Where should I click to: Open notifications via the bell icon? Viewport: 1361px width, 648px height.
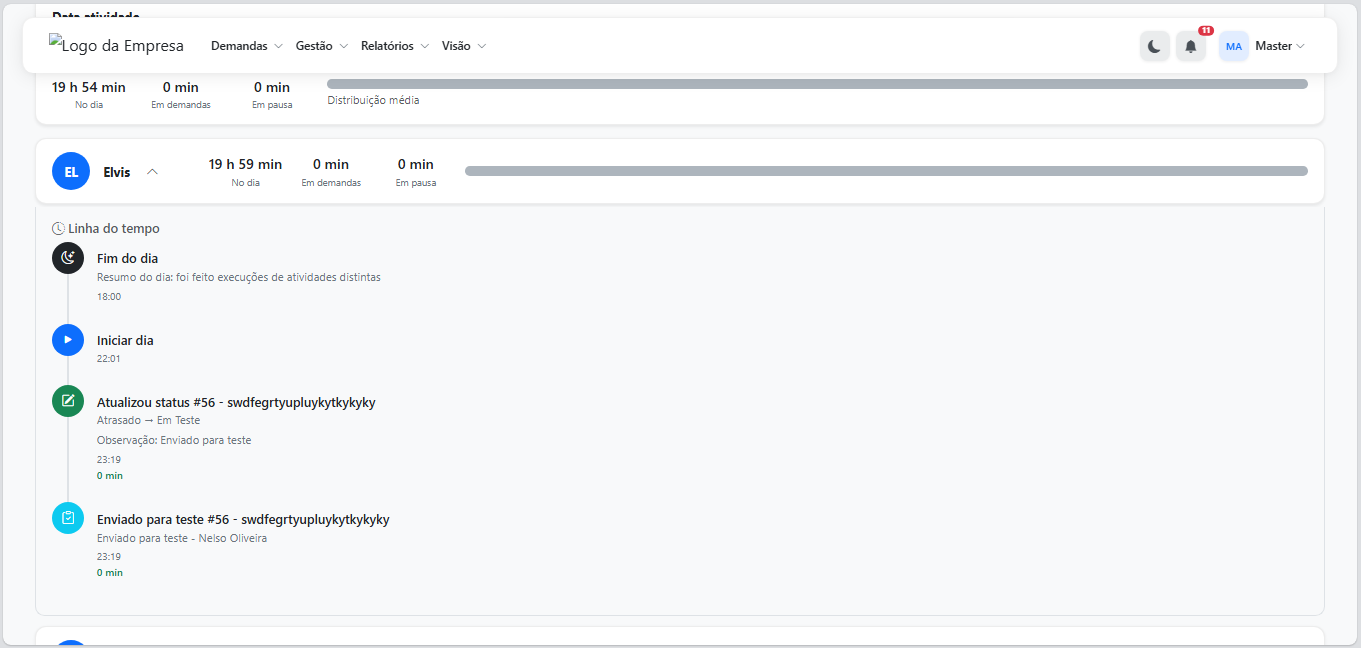tap(1190, 46)
